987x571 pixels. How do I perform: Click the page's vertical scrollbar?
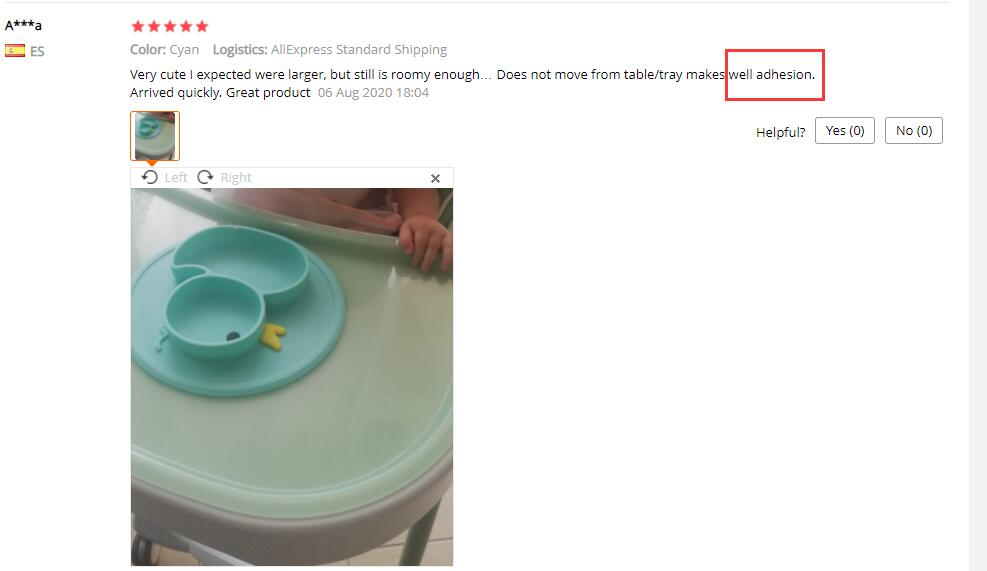click(x=978, y=285)
